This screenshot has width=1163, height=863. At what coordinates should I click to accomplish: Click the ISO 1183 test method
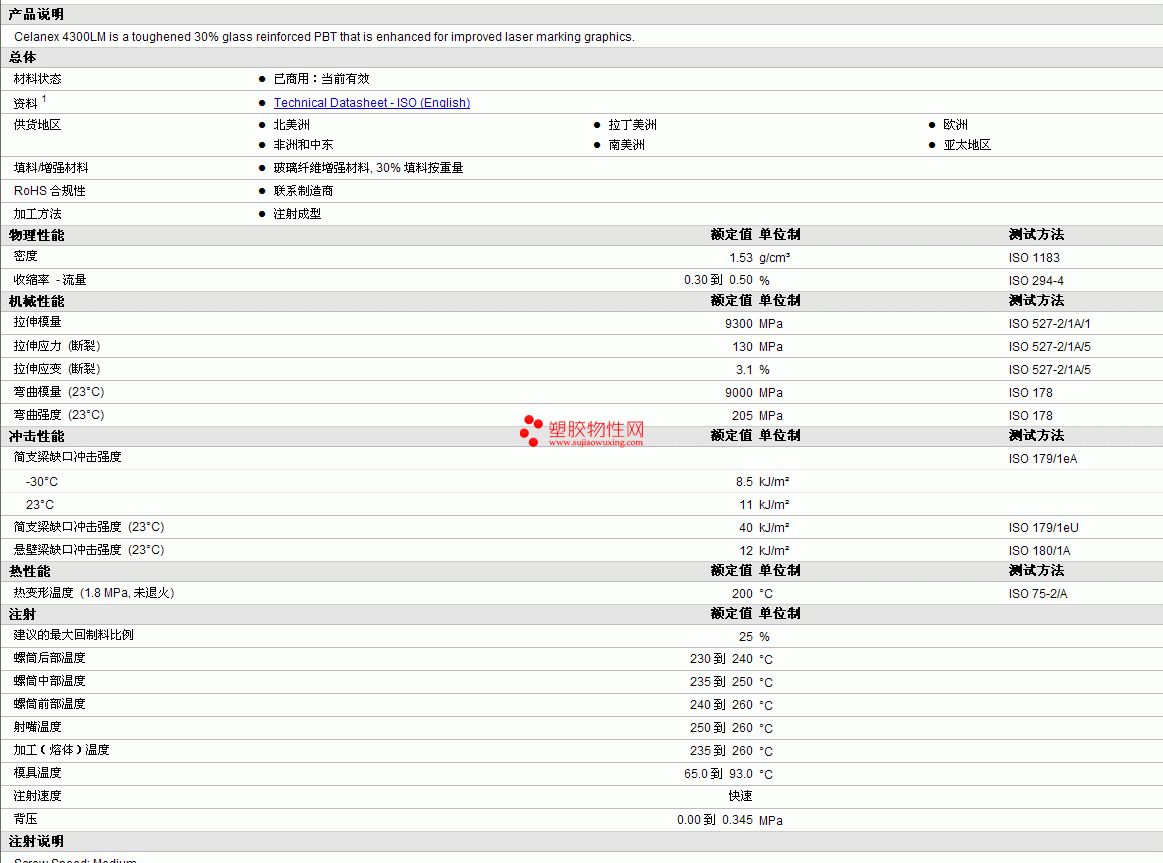coord(1034,257)
